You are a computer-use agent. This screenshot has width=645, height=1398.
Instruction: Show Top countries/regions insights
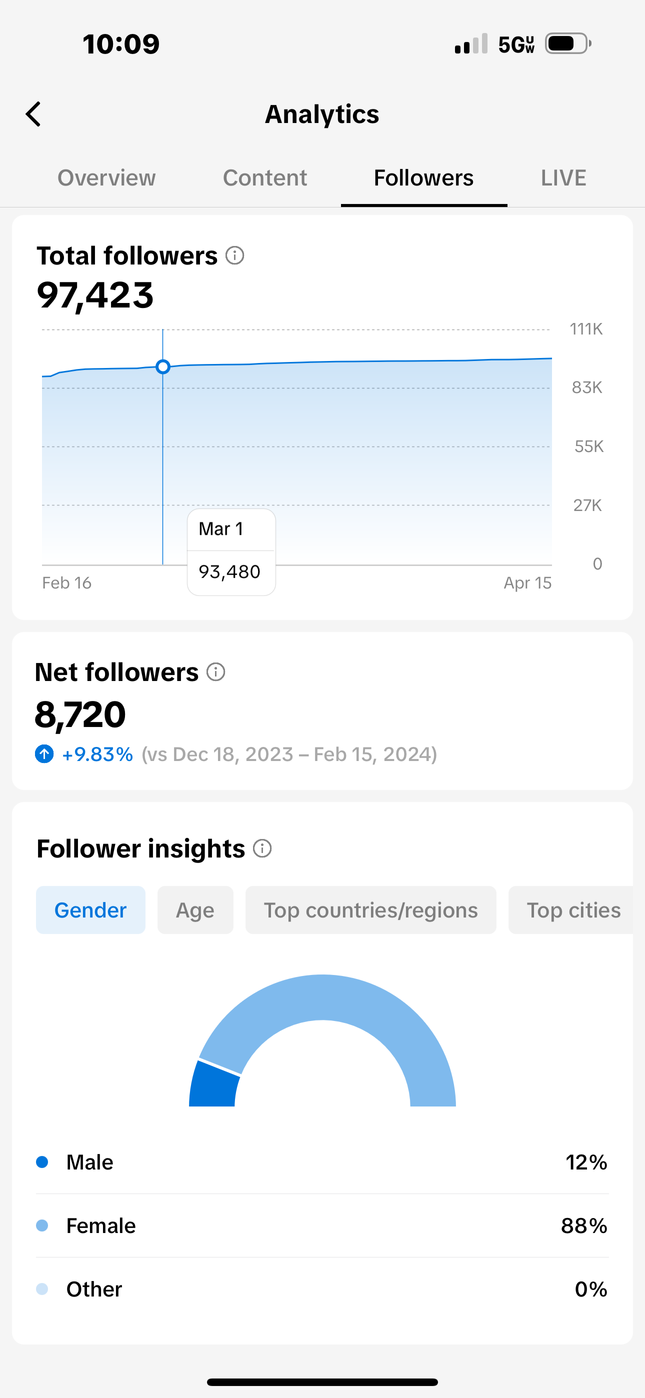click(x=371, y=910)
